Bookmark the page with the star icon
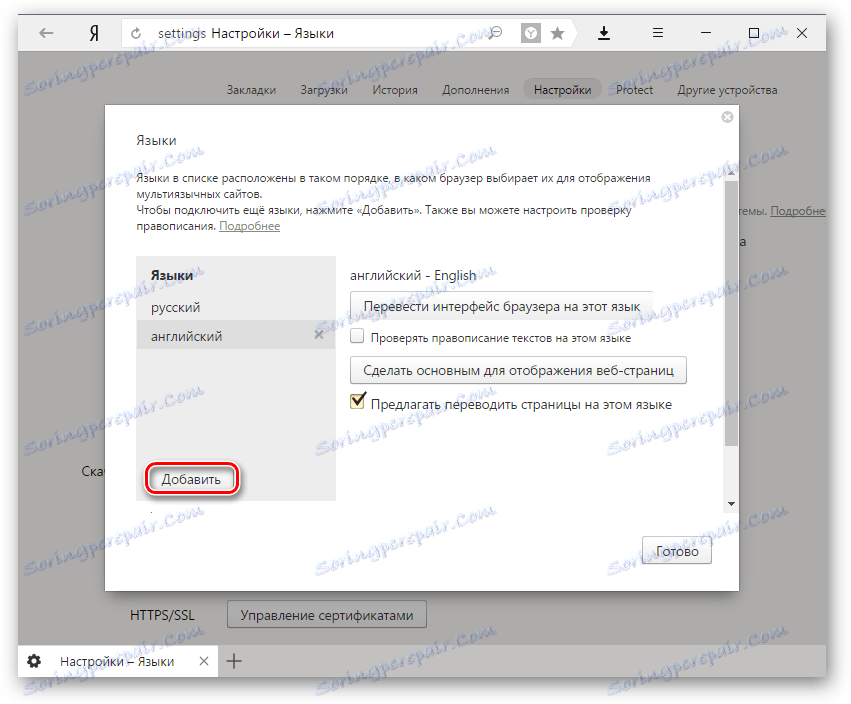 click(x=557, y=34)
